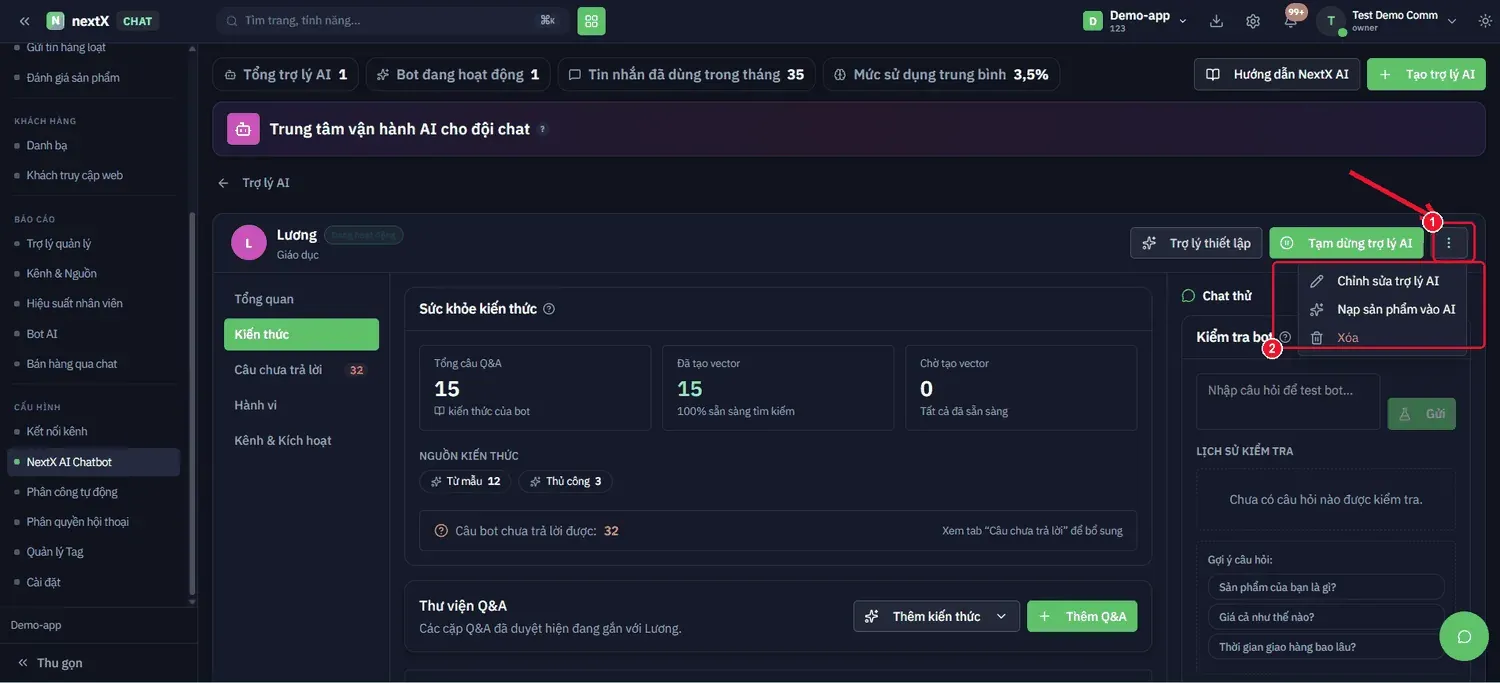Open the notifications bell with 99+ badge
This screenshot has width=1500, height=683.
(x=1291, y=21)
